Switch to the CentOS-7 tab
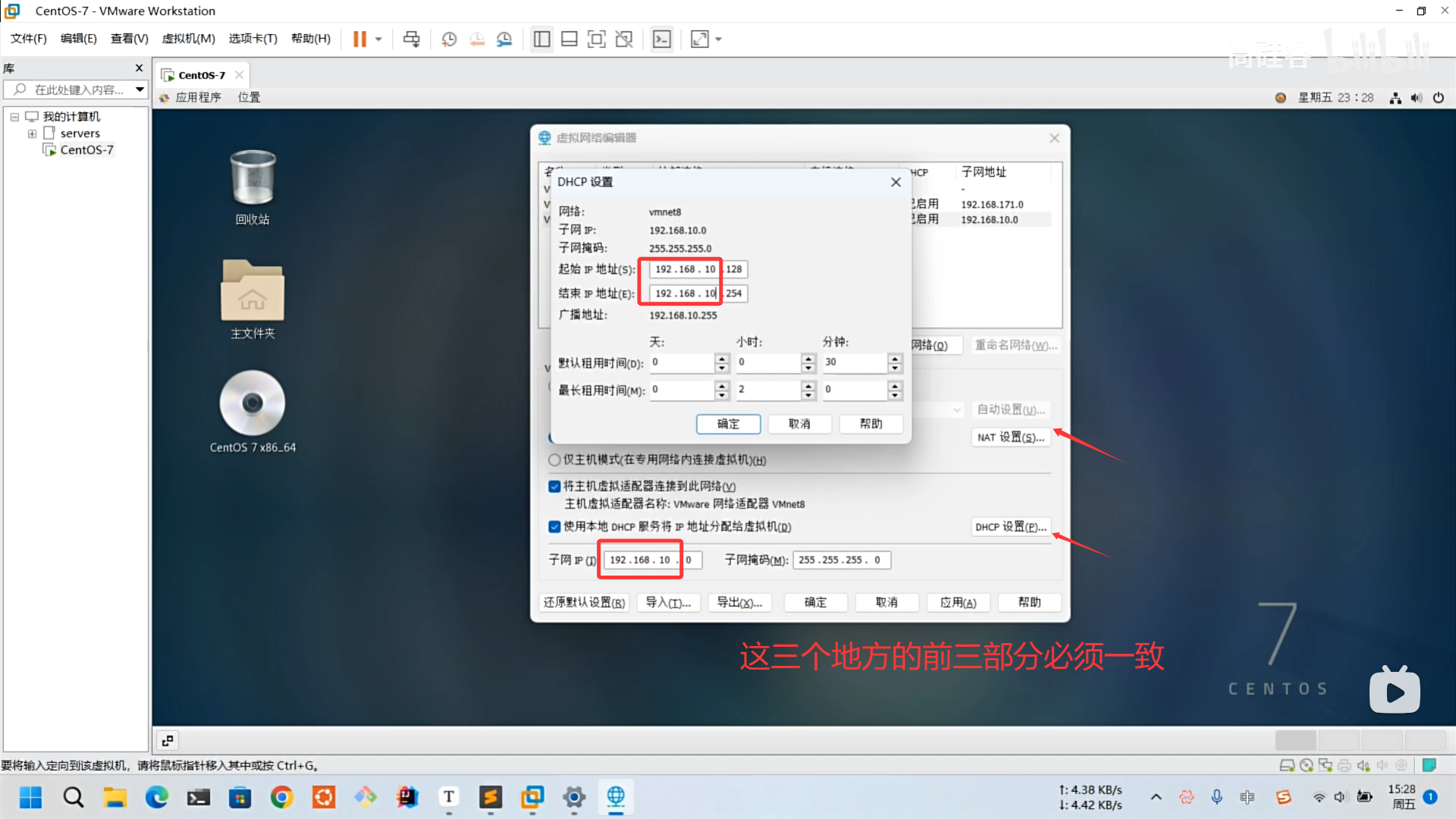The width and height of the screenshot is (1456, 819). pyautogui.click(x=202, y=75)
